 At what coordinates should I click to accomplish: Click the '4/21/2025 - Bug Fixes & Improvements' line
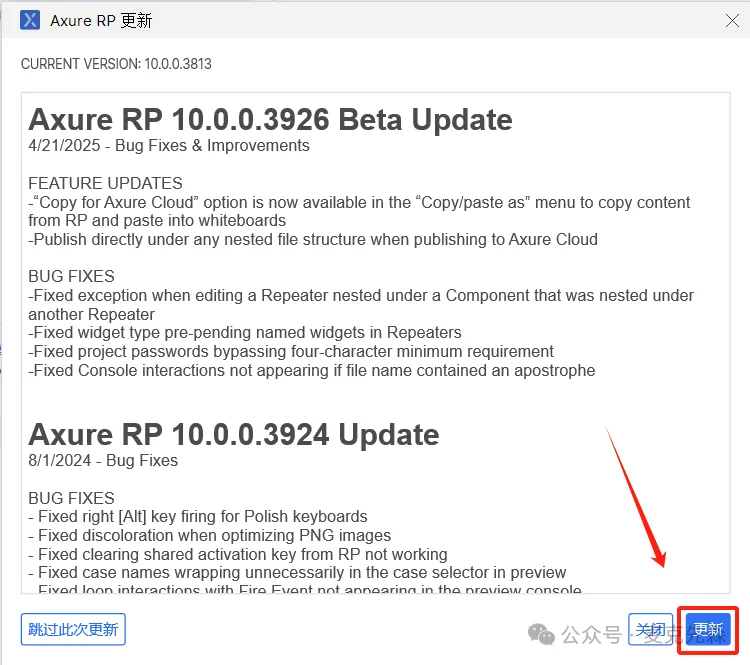pyautogui.click(x=169, y=145)
